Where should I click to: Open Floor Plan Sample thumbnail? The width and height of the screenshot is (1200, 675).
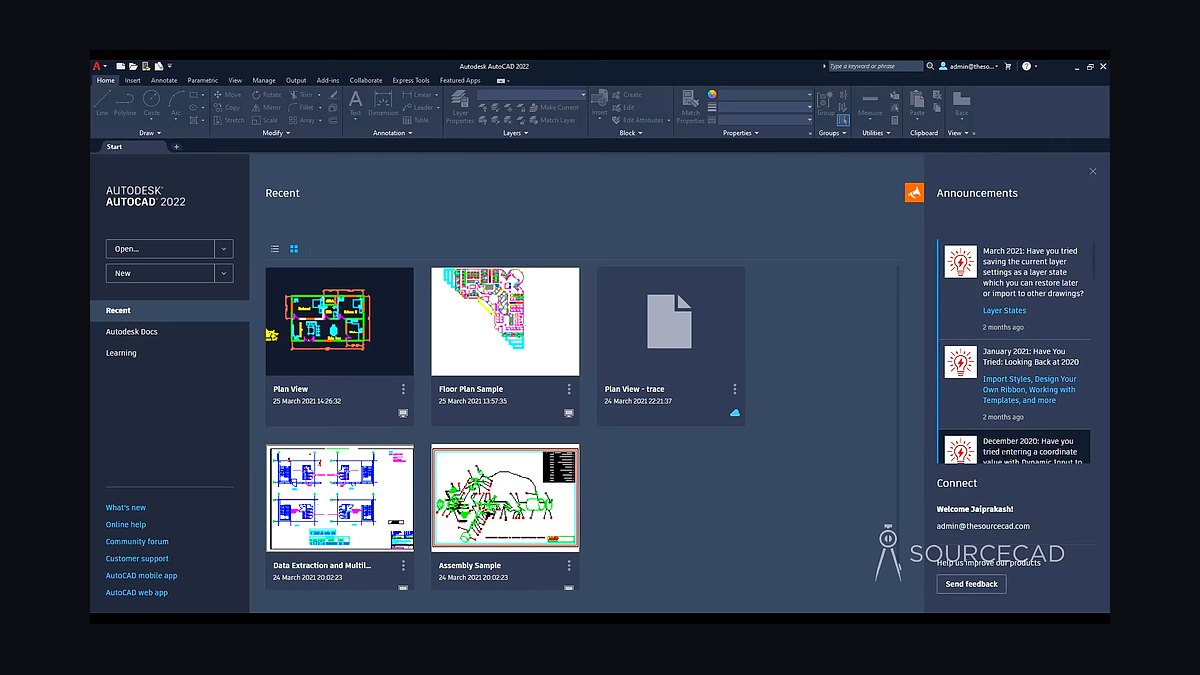505,321
